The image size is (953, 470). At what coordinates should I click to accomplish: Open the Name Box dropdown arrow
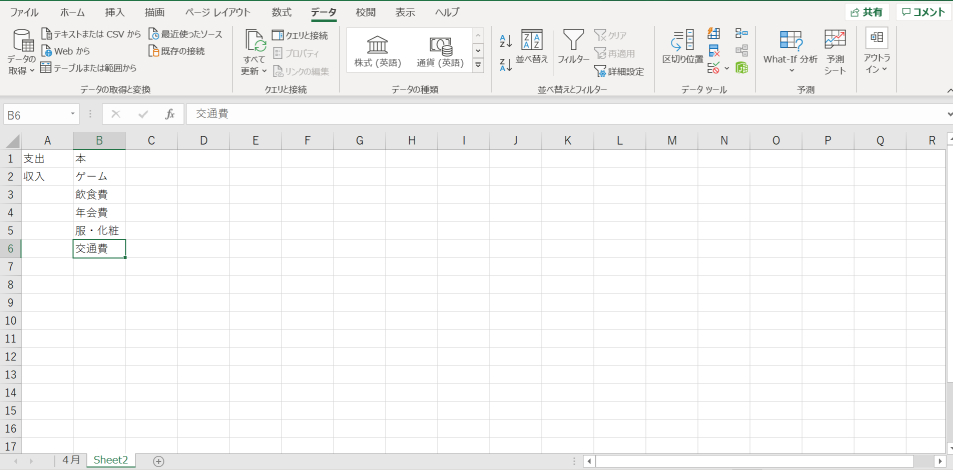click(x=74, y=114)
